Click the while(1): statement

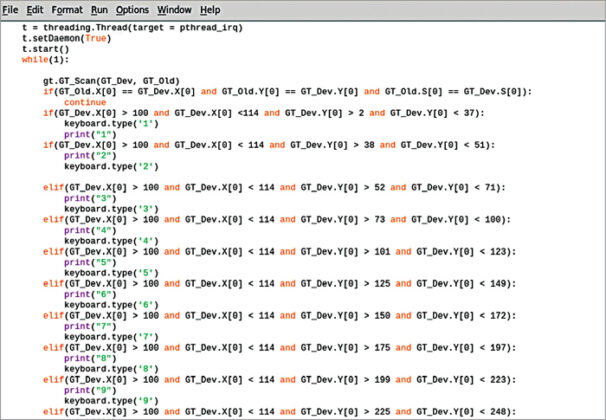[42, 60]
